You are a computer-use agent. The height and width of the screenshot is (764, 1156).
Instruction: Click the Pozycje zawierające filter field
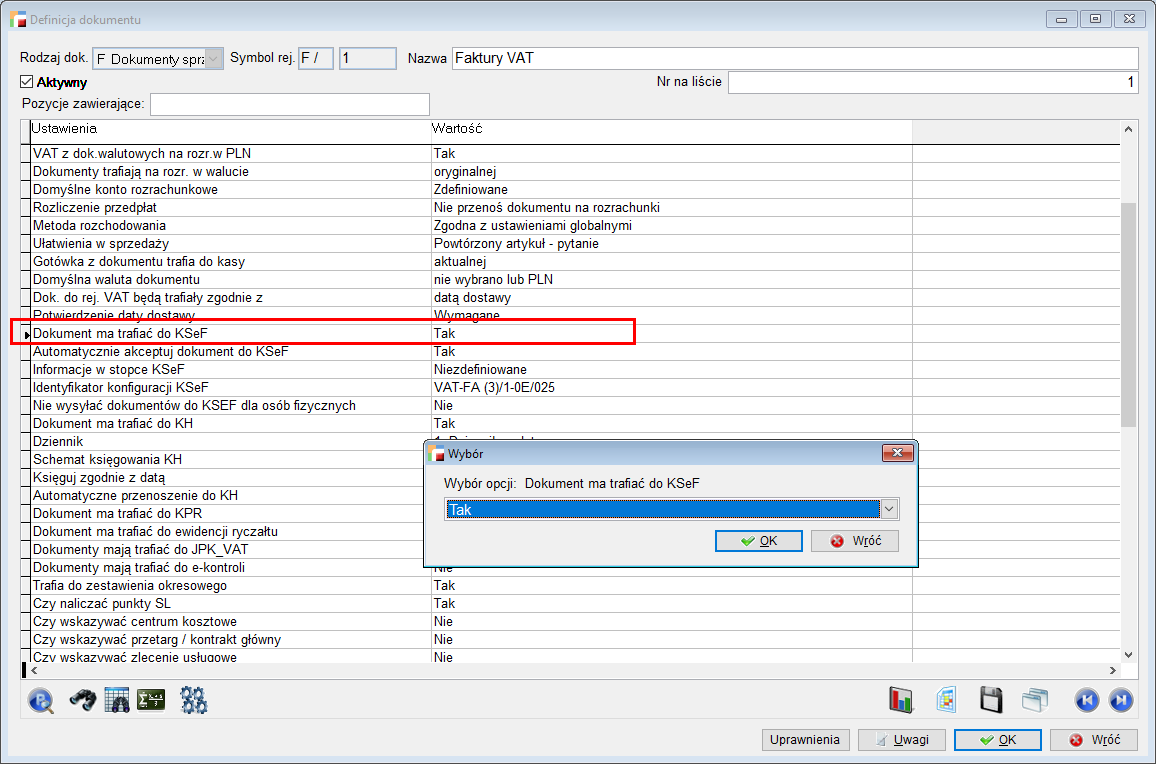[289, 104]
